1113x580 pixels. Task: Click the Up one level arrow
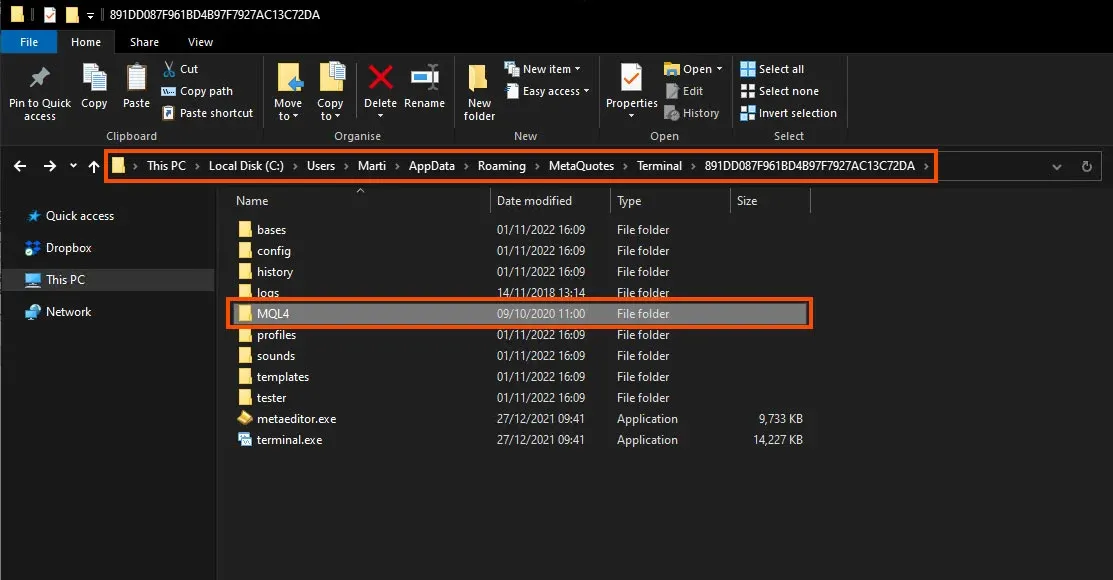[94, 166]
